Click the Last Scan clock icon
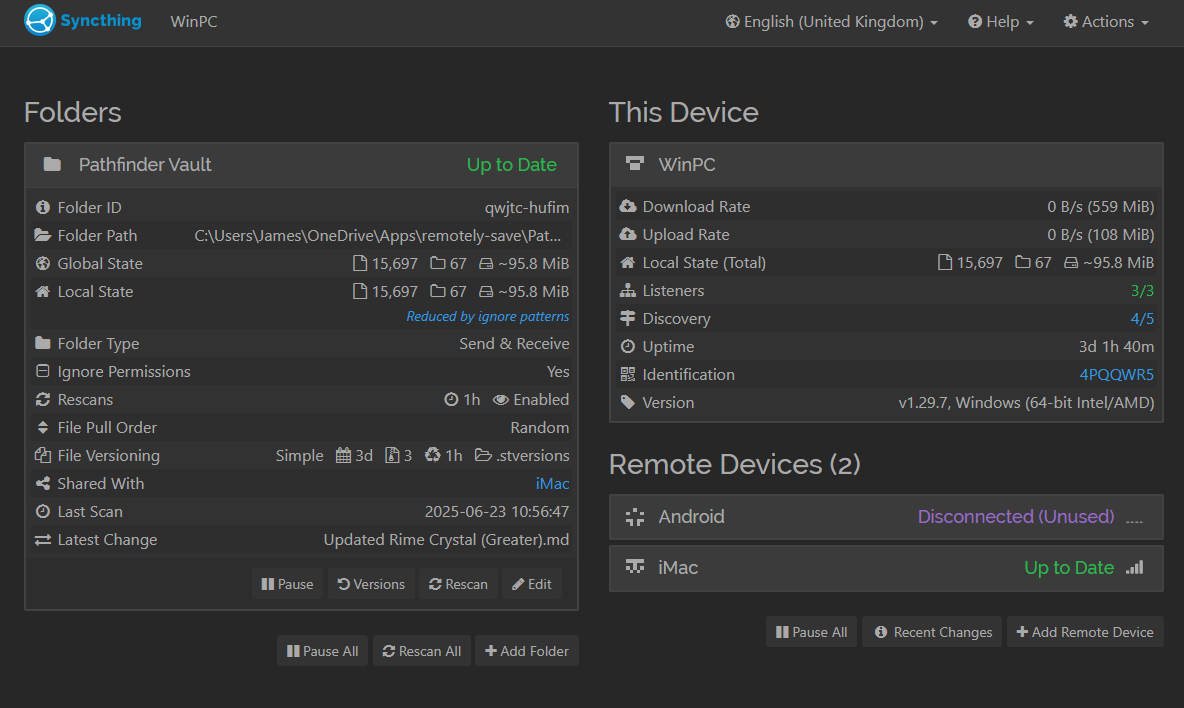 (x=43, y=511)
